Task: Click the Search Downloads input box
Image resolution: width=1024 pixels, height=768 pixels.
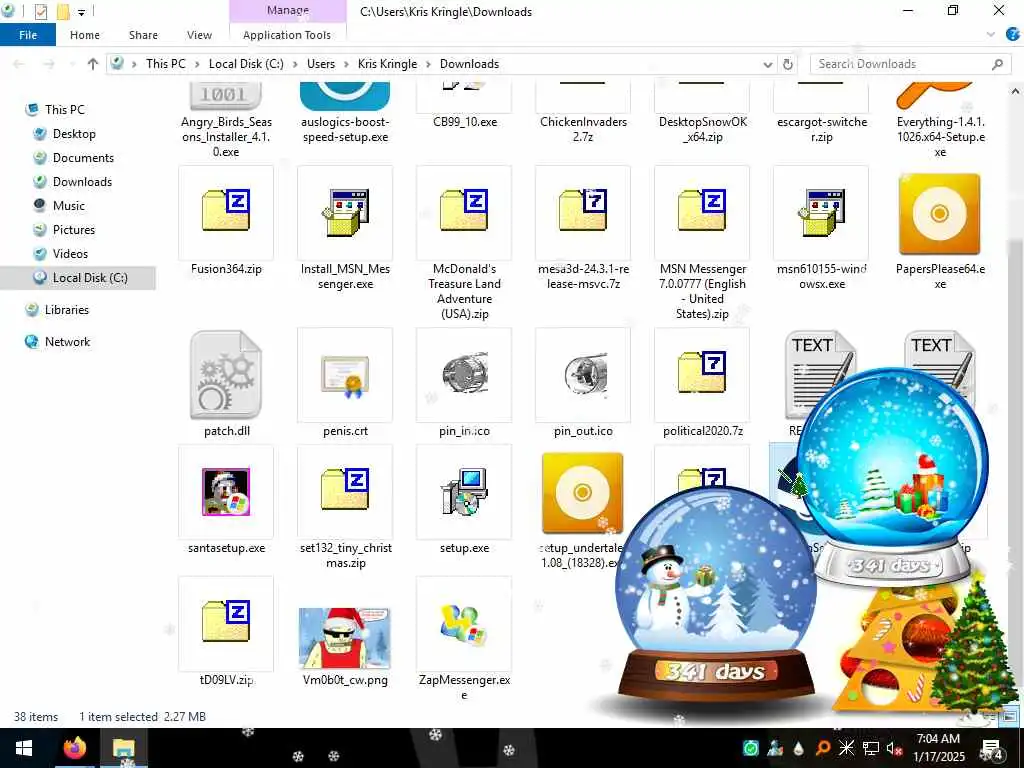Action: pos(909,63)
